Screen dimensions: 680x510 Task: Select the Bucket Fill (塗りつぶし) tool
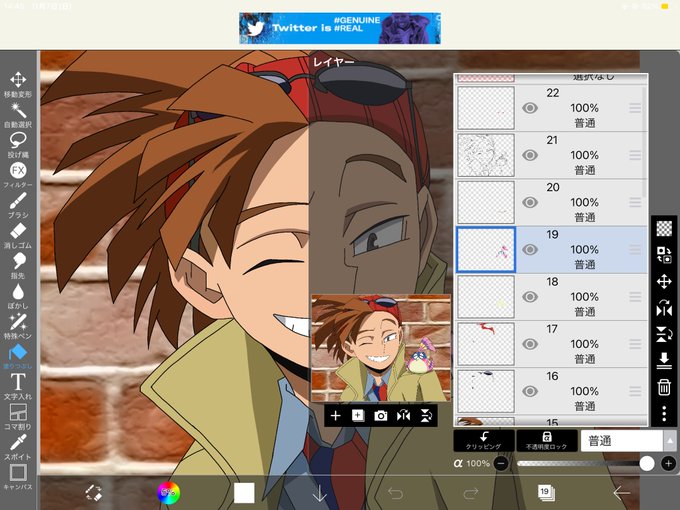(18, 356)
